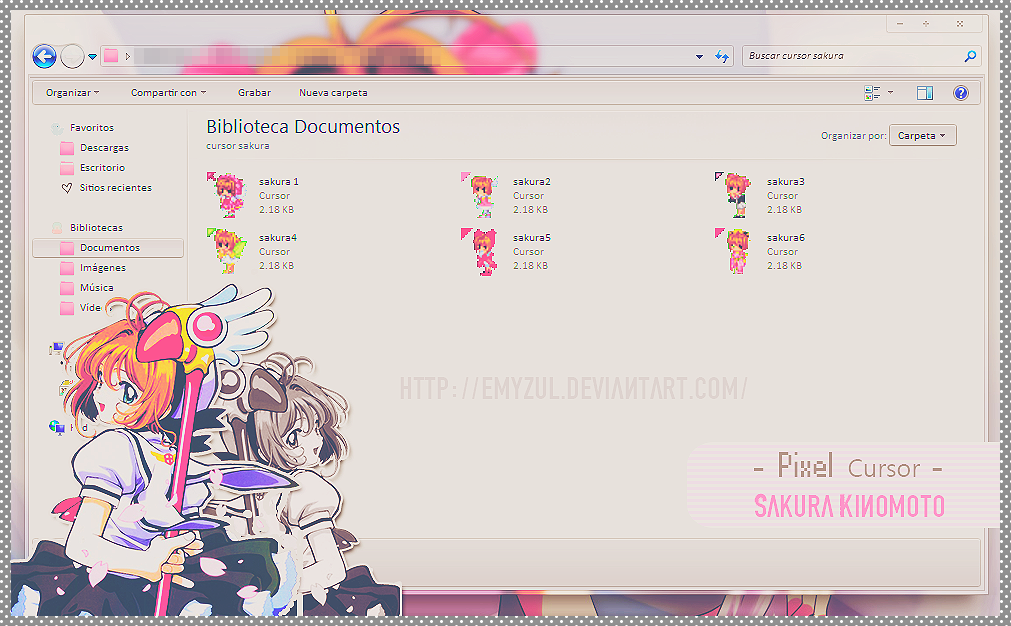Select Favoritos in the navigation pane

[x=92, y=128]
